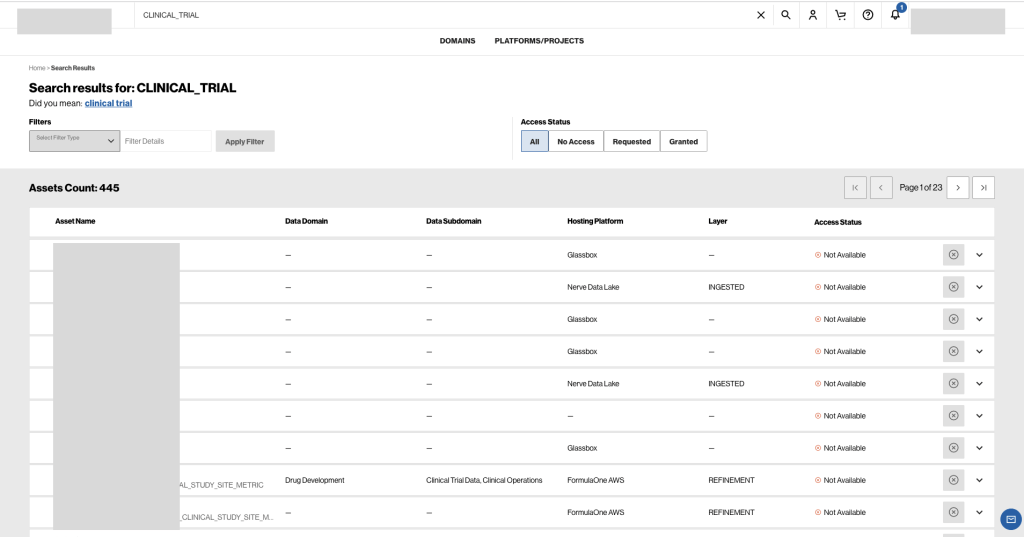Go to the next results page
This screenshot has height=537, width=1024.
pyautogui.click(x=957, y=188)
